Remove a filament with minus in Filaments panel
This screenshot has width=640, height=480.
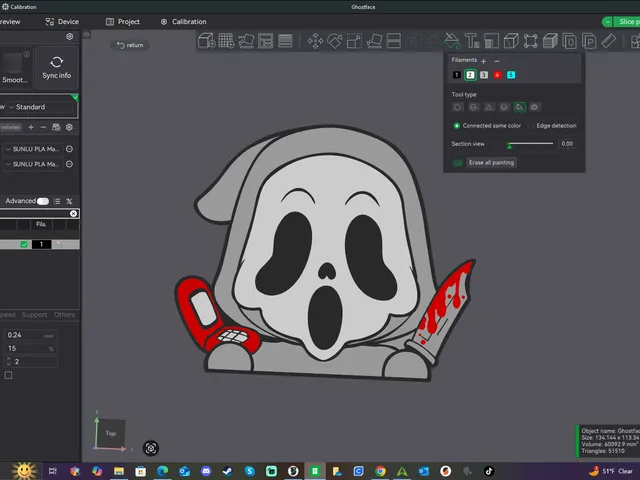click(x=497, y=61)
